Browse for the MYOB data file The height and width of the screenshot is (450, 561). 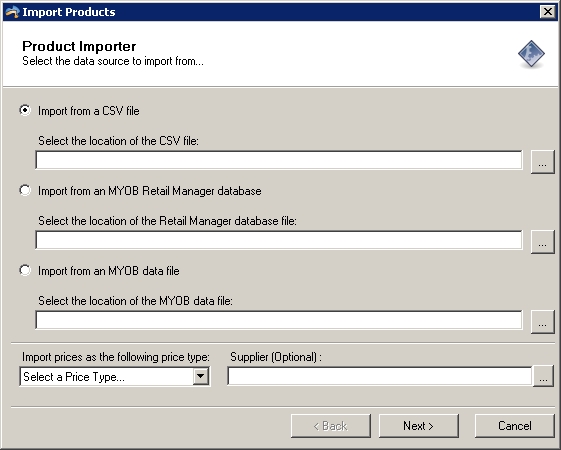click(542, 322)
